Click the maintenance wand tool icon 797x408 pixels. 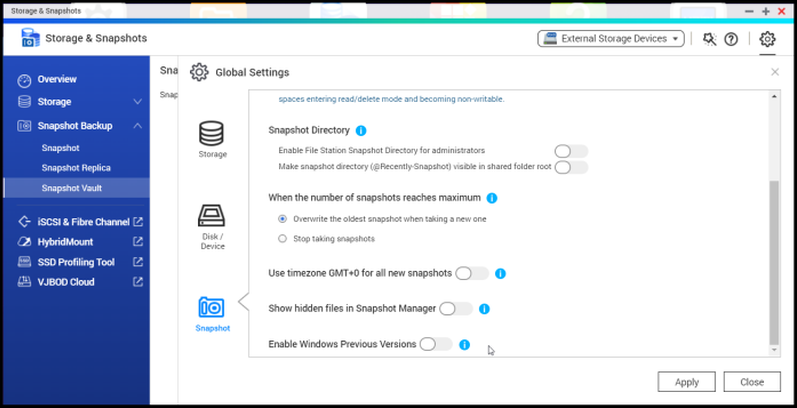(709, 39)
